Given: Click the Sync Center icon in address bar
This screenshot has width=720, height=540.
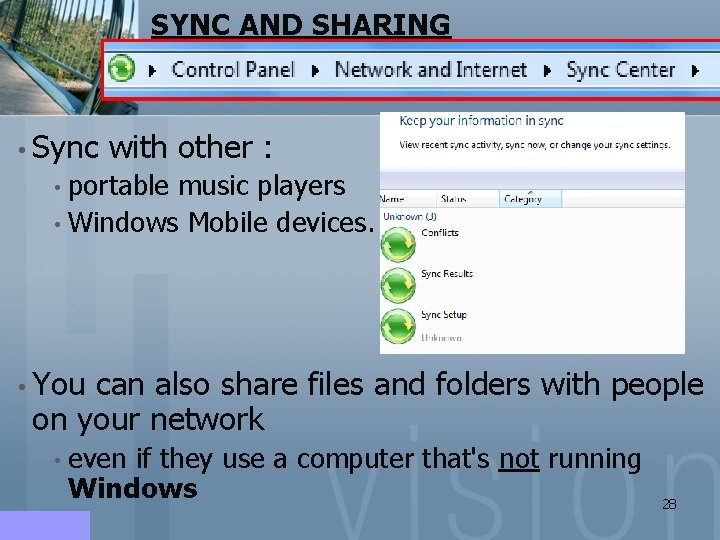Looking at the screenshot, I should pos(121,68).
